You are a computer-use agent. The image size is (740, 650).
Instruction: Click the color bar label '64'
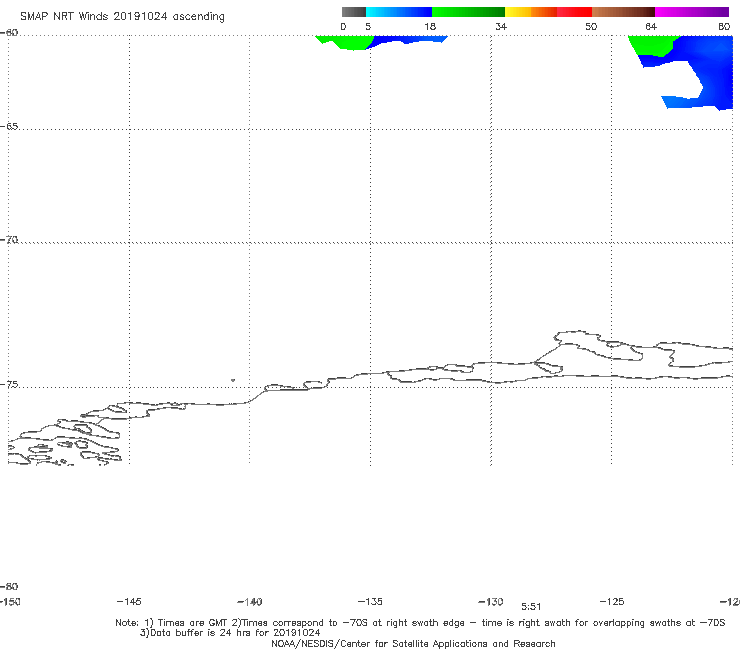651,26
